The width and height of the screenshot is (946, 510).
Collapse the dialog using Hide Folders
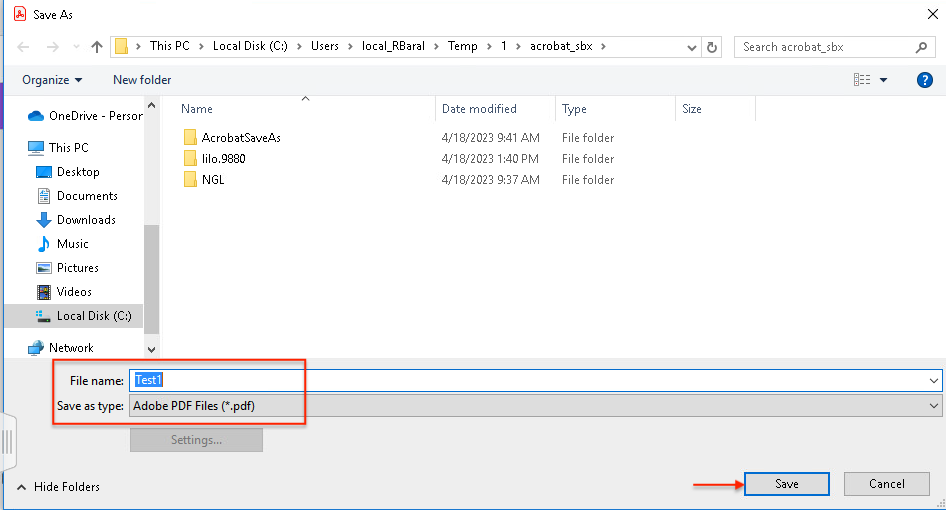pyautogui.click(x=58, y=487)
